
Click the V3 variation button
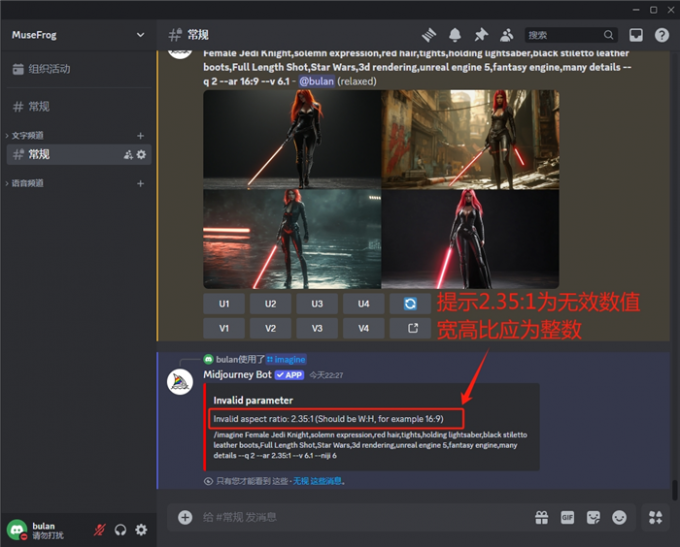[x=317, y=328]
